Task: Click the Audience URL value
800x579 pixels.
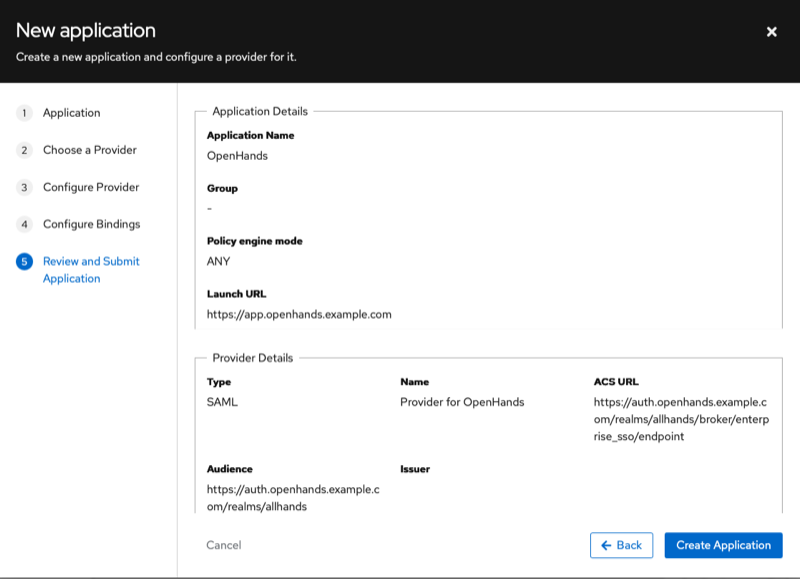Action: tap(293, 498)
